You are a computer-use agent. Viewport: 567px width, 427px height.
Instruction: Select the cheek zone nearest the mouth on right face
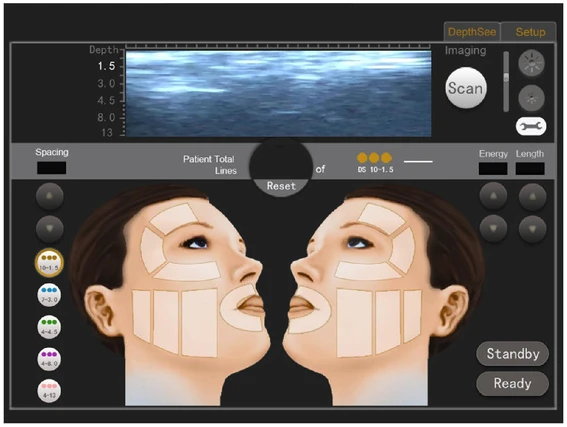tap(354, 323)
